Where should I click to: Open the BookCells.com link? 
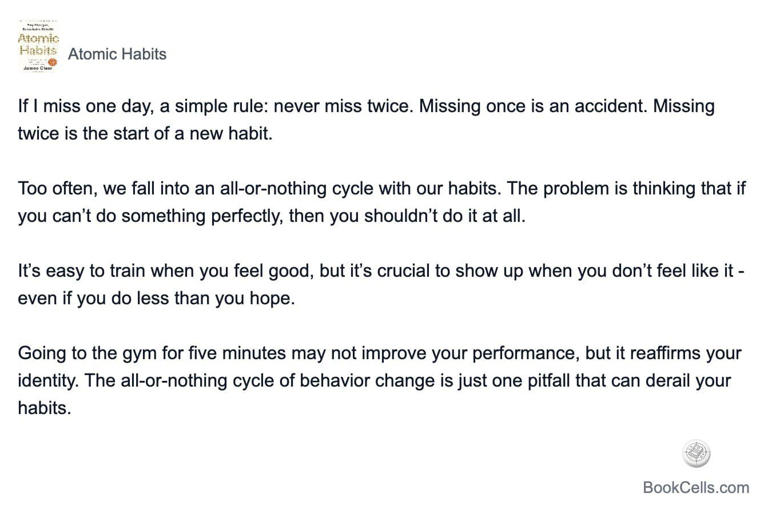(x=695, y=488)
